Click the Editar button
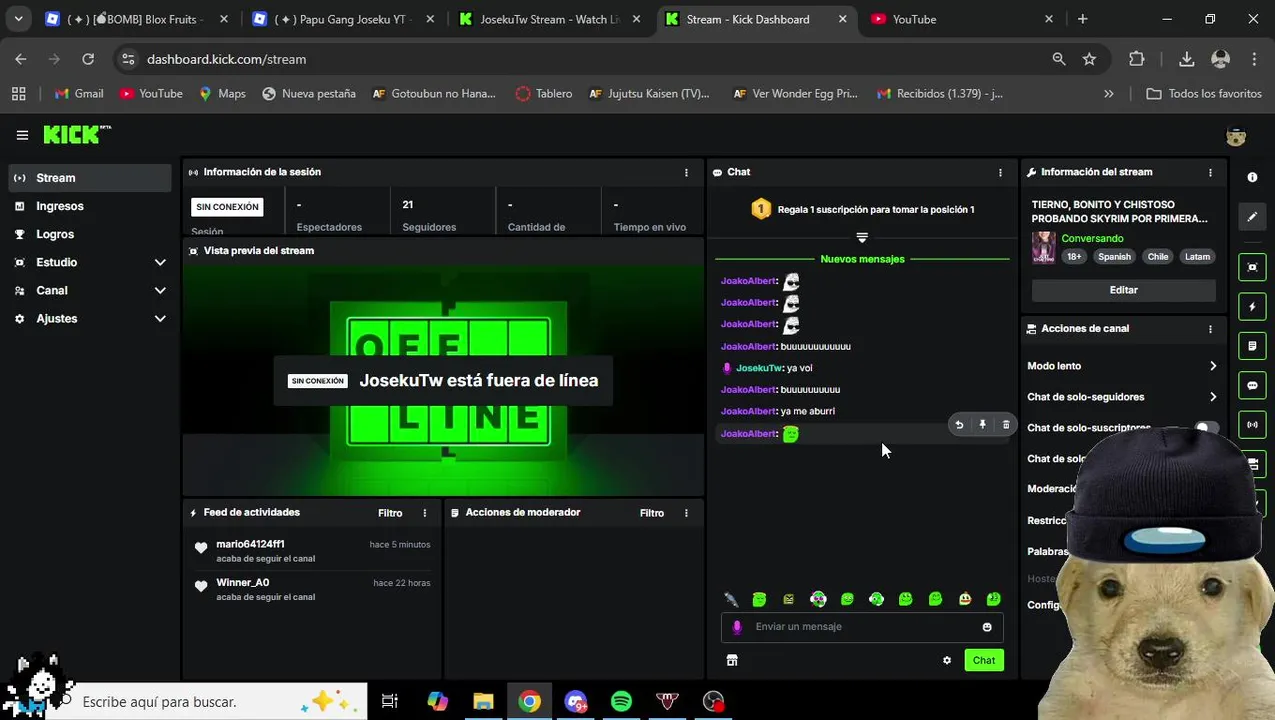1275x720 pixels. tap(1123, 290)
